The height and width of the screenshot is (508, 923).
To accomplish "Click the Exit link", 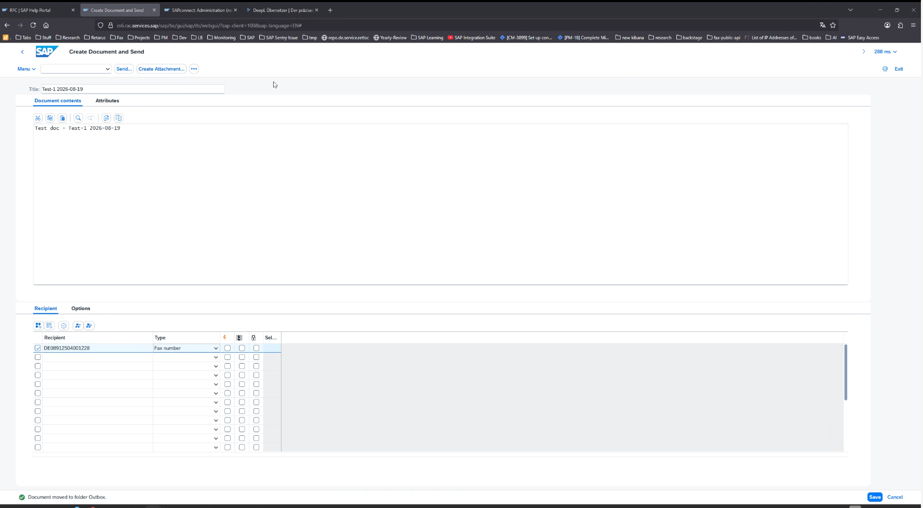I will (x=899, y=69).
